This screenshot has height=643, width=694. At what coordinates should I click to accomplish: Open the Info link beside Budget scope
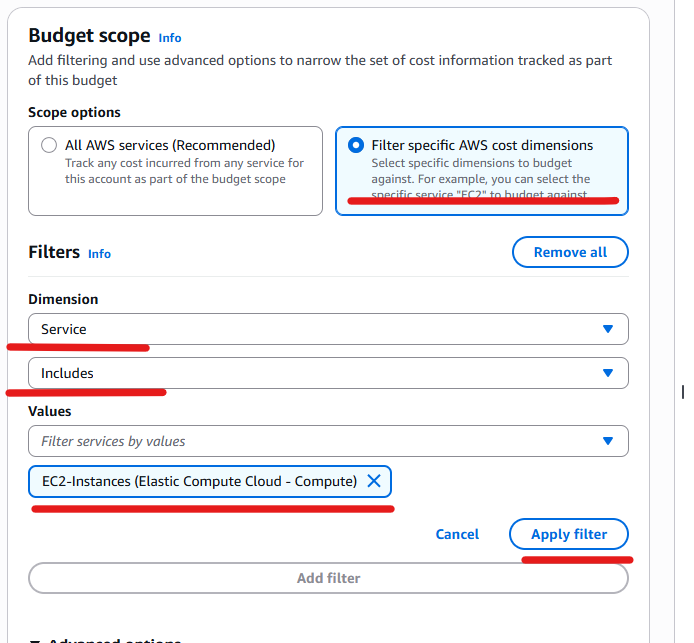coord(170,38)
